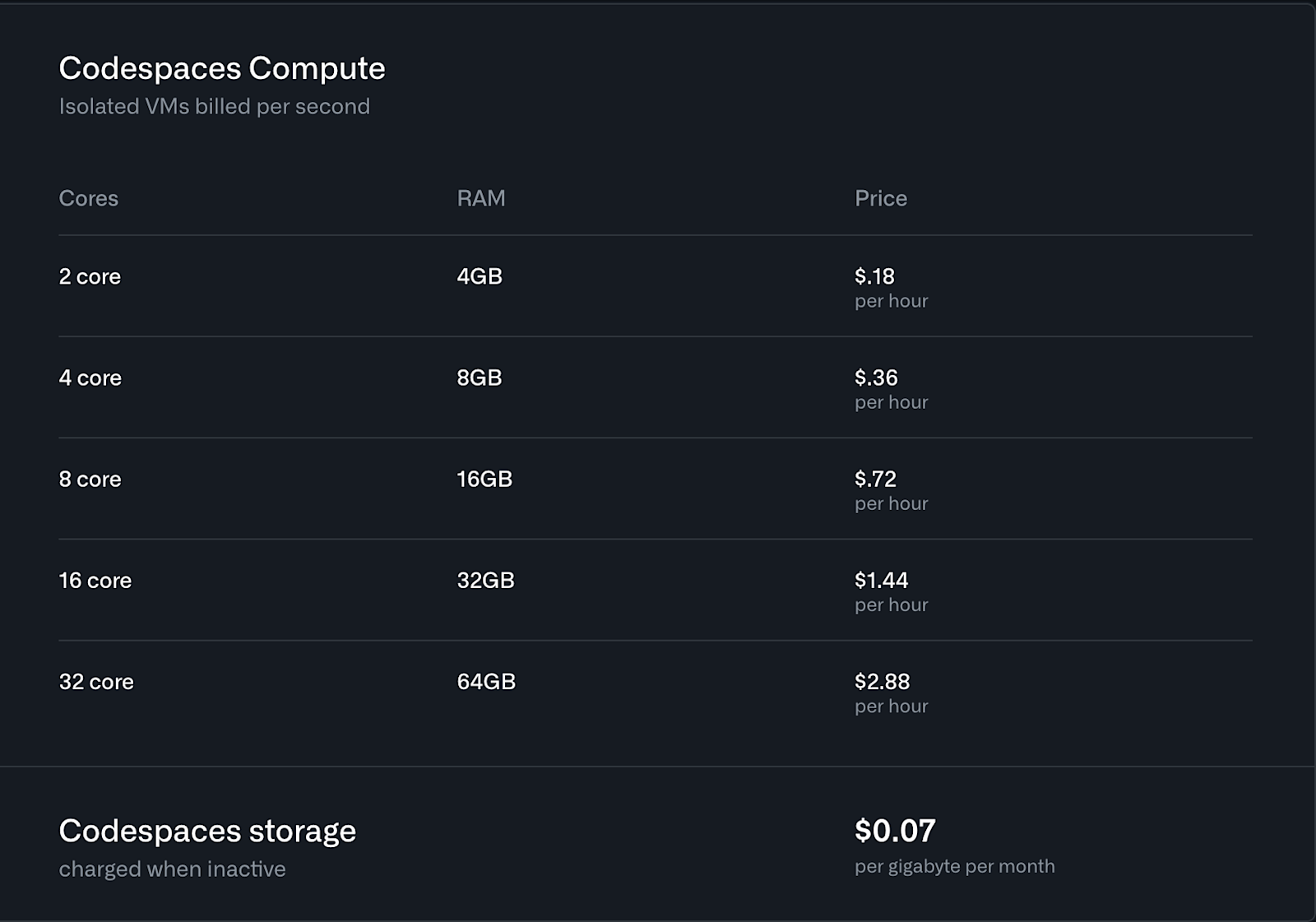Select the 32 core row label
The image size is (1316, 922).
click(x=95, y=681)
